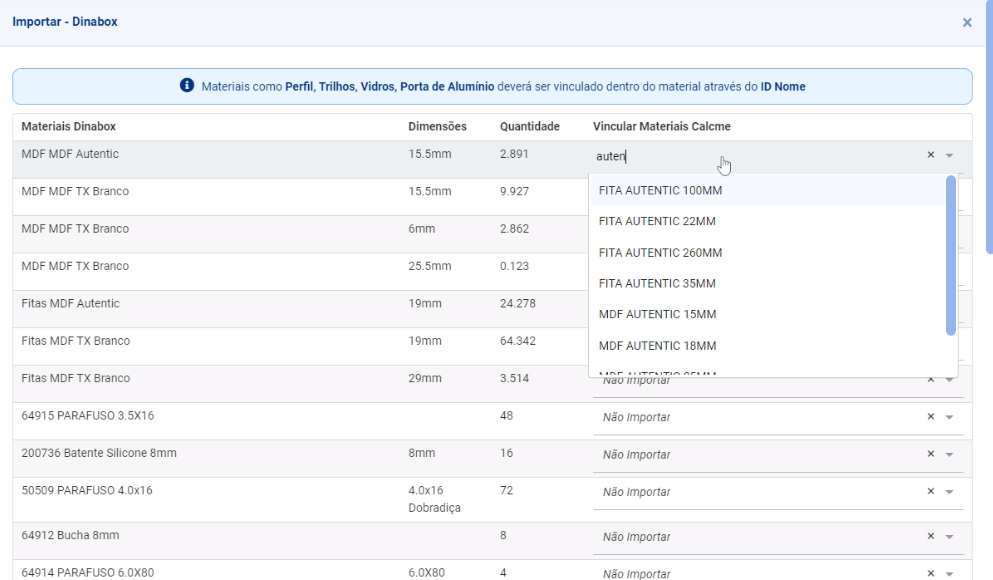The image size is (993, 580).
Task: Clear the MDF Autentic material selection
Action: (930, 155)
